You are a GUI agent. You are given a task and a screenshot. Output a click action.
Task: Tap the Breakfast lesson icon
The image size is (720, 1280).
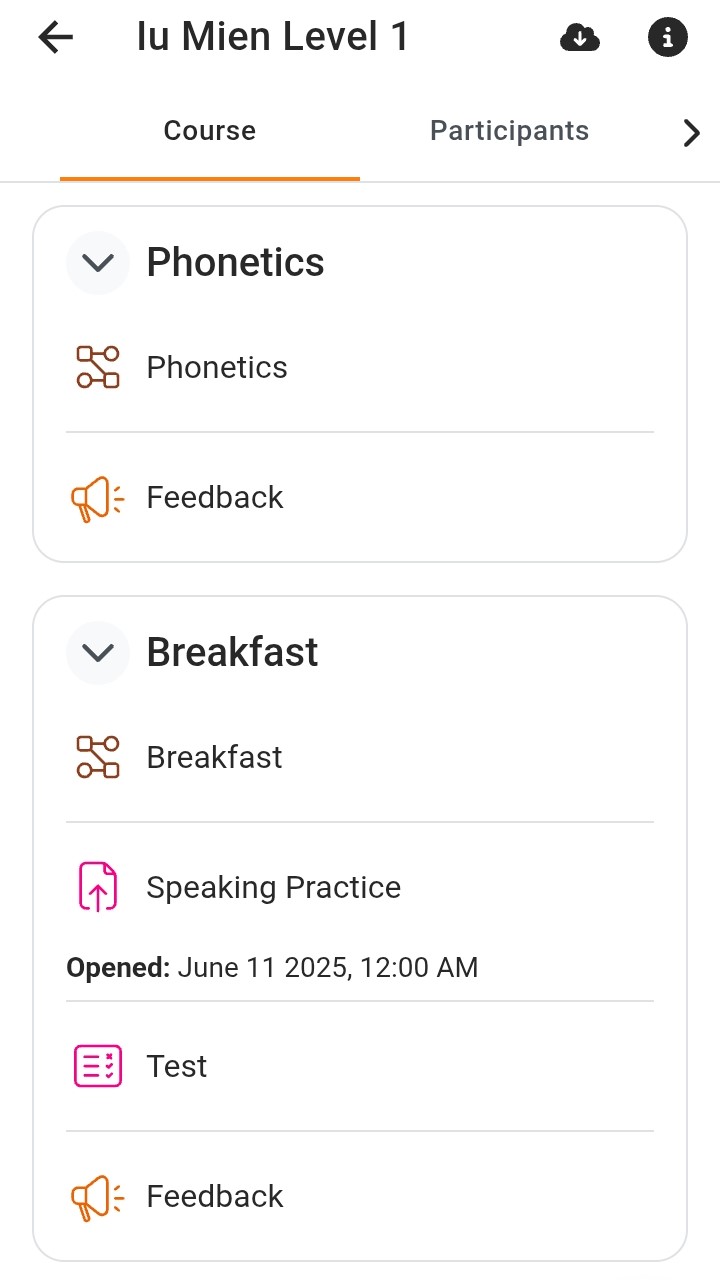click(x=98, y=757)
